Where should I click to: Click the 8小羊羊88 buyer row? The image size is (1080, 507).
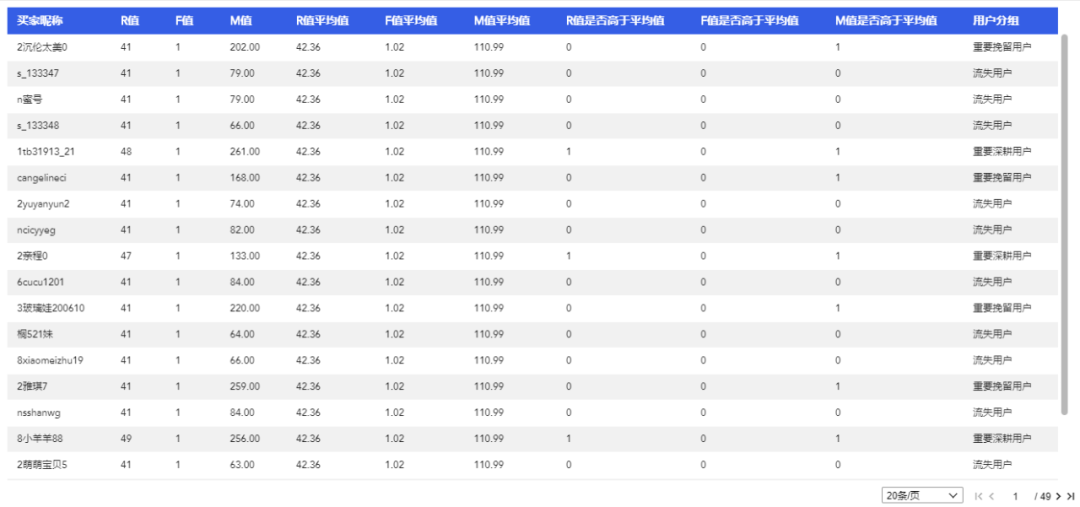40,438
